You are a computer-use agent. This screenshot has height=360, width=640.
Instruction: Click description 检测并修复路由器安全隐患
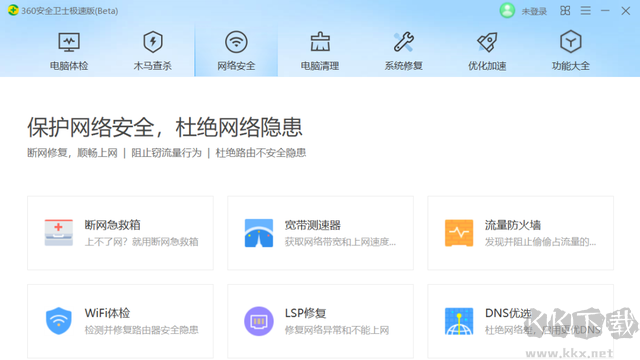142,330
